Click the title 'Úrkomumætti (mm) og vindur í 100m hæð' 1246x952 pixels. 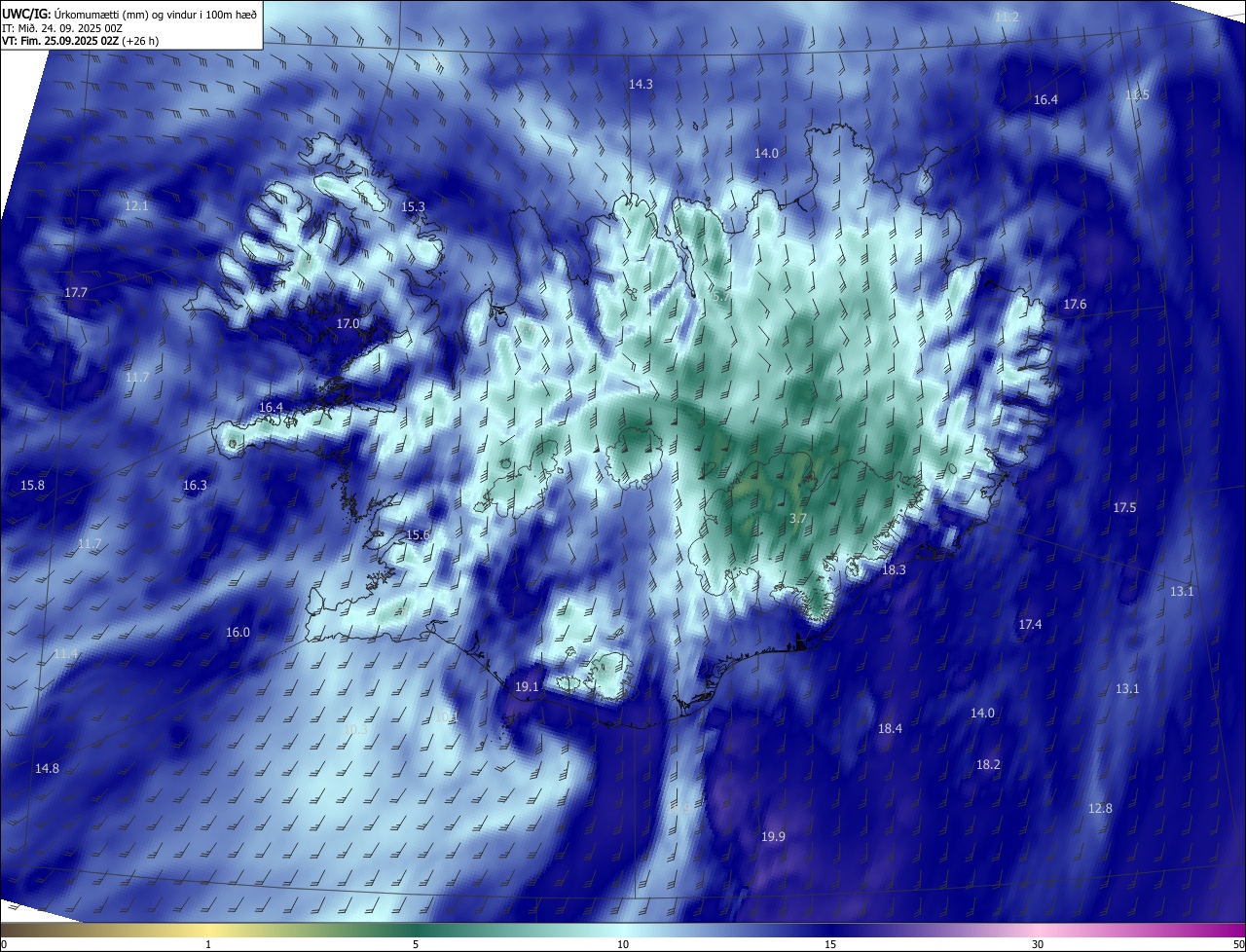[156, 14]
